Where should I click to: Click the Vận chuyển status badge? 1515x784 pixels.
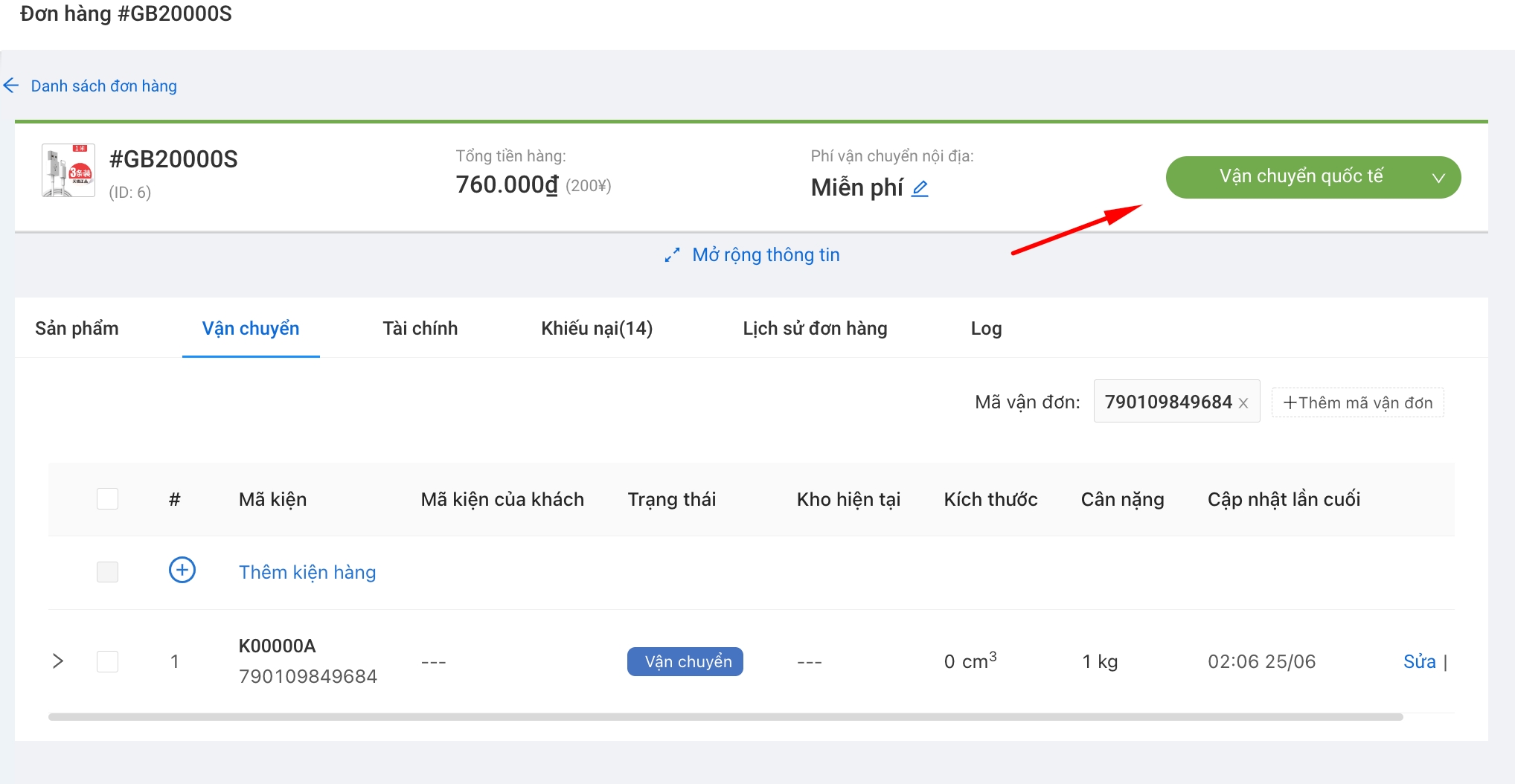[685, 661]
